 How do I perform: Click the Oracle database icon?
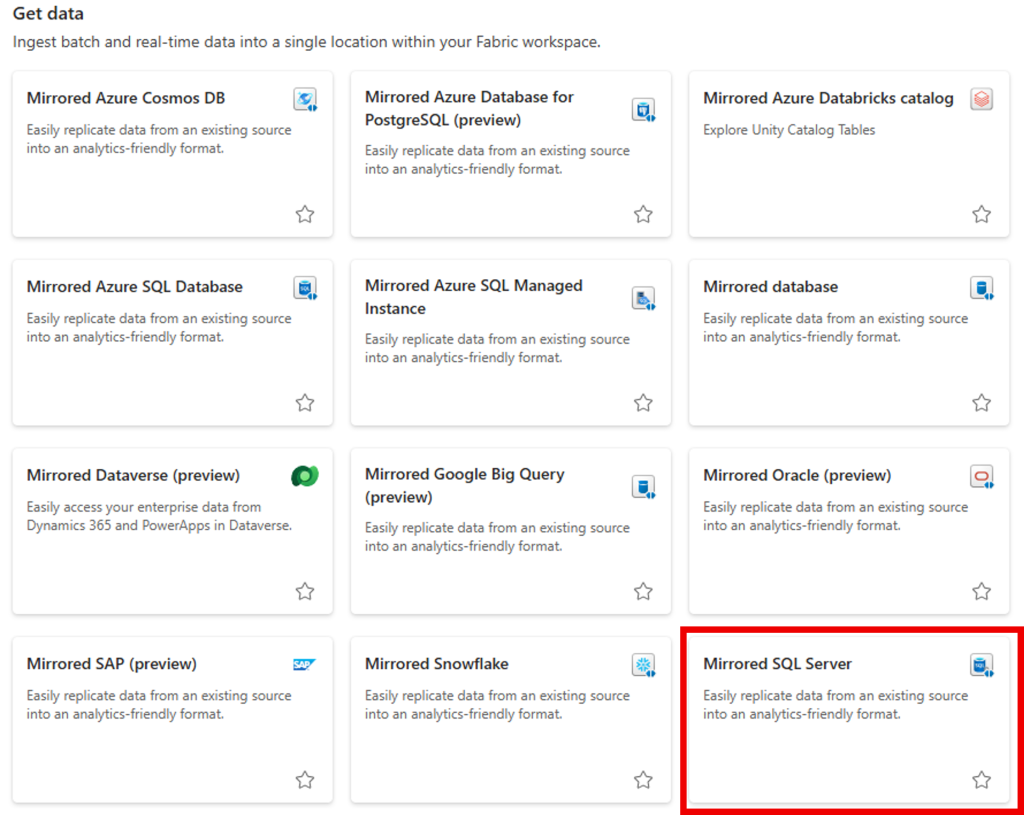pos(981,476)
